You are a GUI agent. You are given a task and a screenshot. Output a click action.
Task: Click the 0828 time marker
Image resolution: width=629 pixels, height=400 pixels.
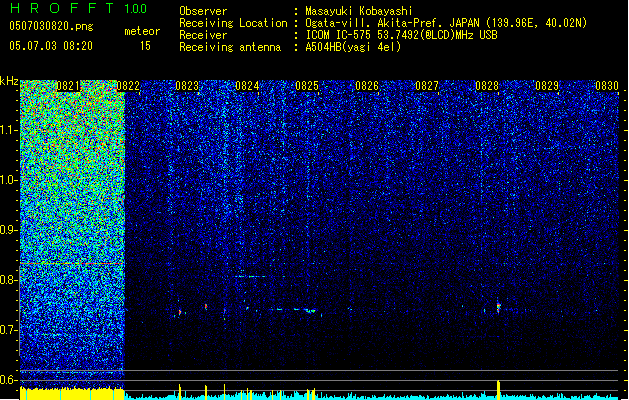487,86
